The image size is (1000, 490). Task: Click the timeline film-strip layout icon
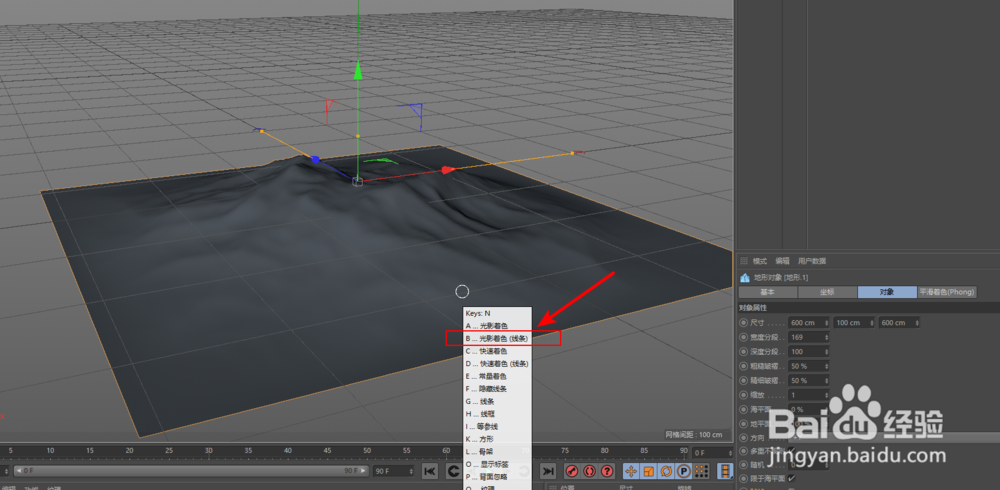pyautogui.click(x=725, y=471)
